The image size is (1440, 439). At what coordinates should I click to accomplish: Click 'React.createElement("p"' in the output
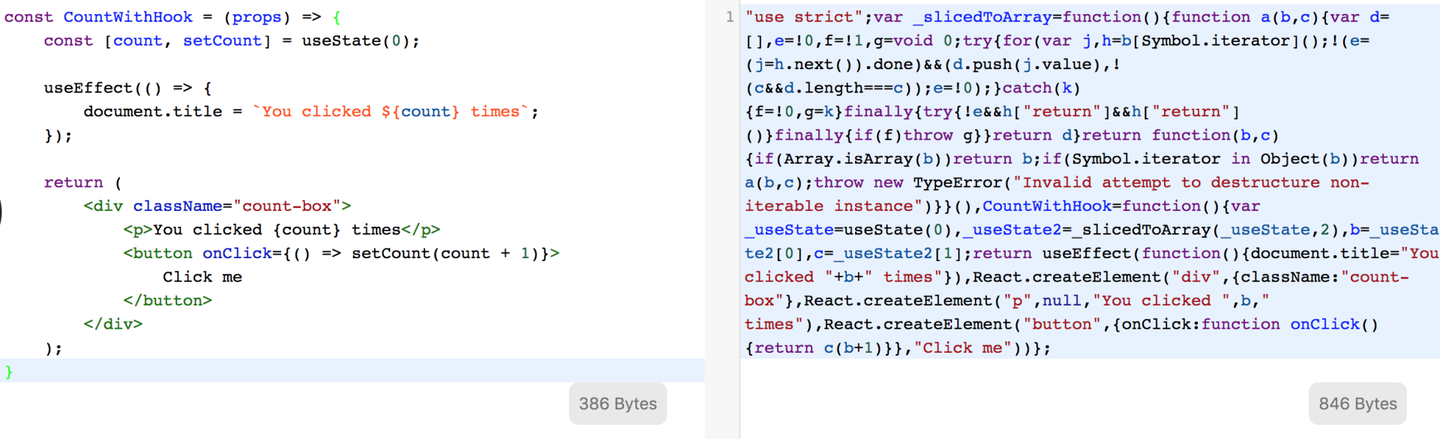(x=919, y=300)
